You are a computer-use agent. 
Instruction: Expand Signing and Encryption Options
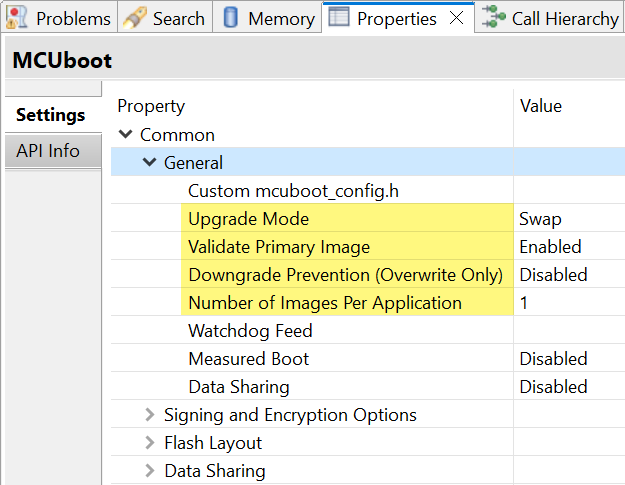[149, 415]
